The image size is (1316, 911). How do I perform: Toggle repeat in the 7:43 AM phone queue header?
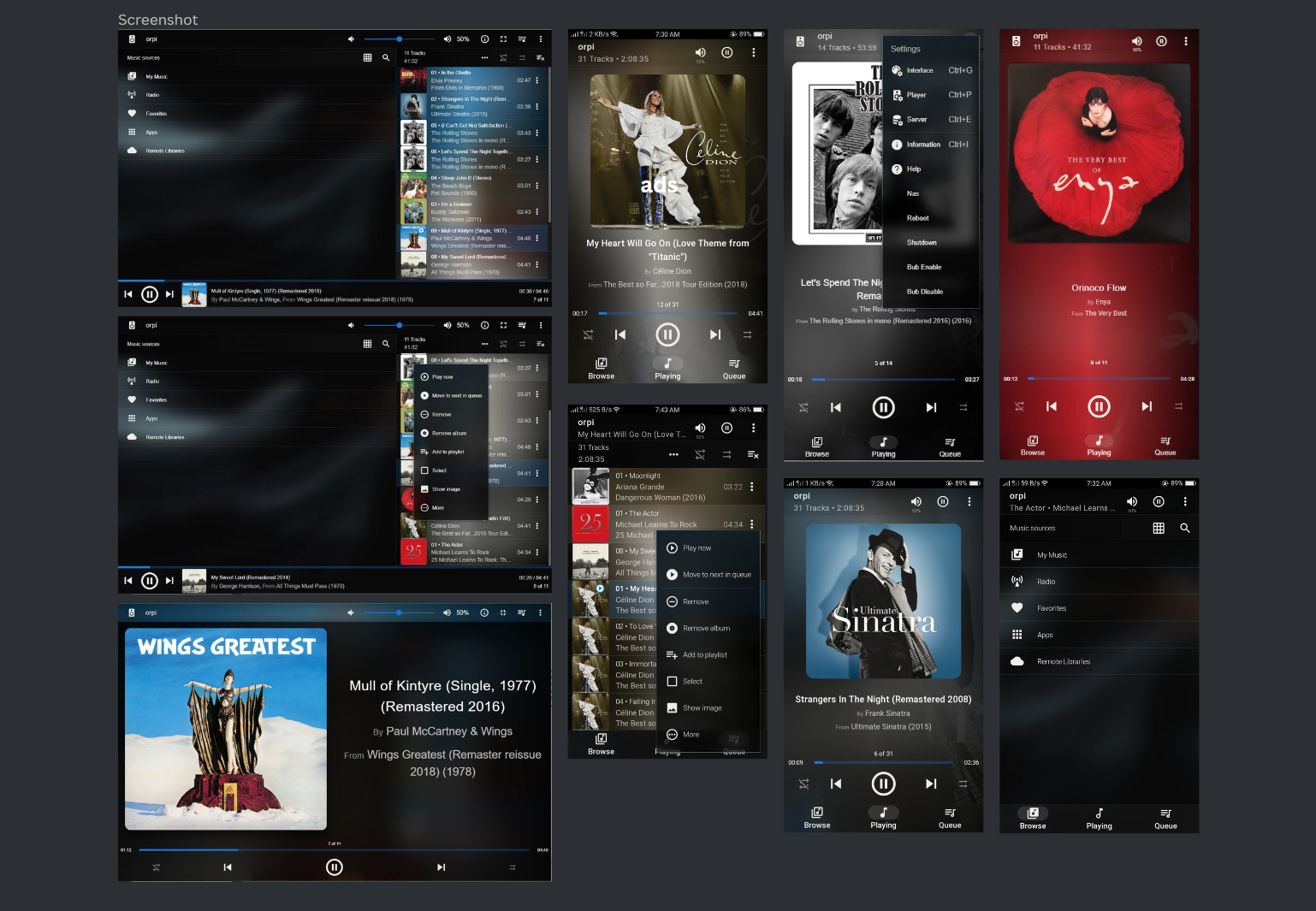pos(726,454)
